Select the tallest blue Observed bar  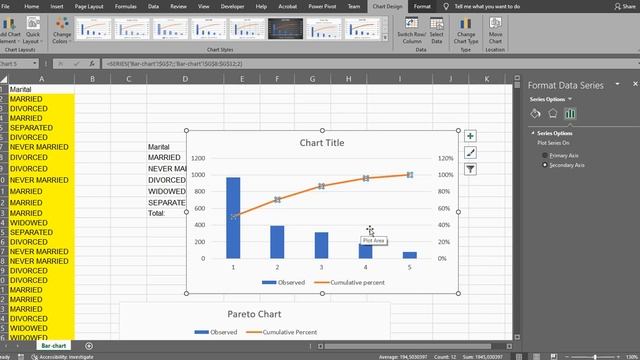coord(233,218)
